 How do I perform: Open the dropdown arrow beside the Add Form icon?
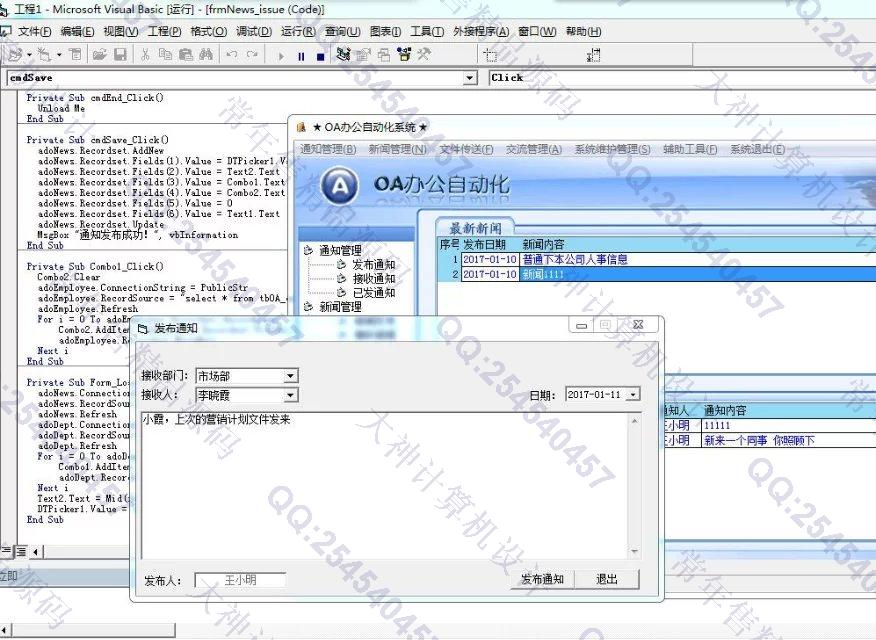pyautogui.click(x=59, y=55)
